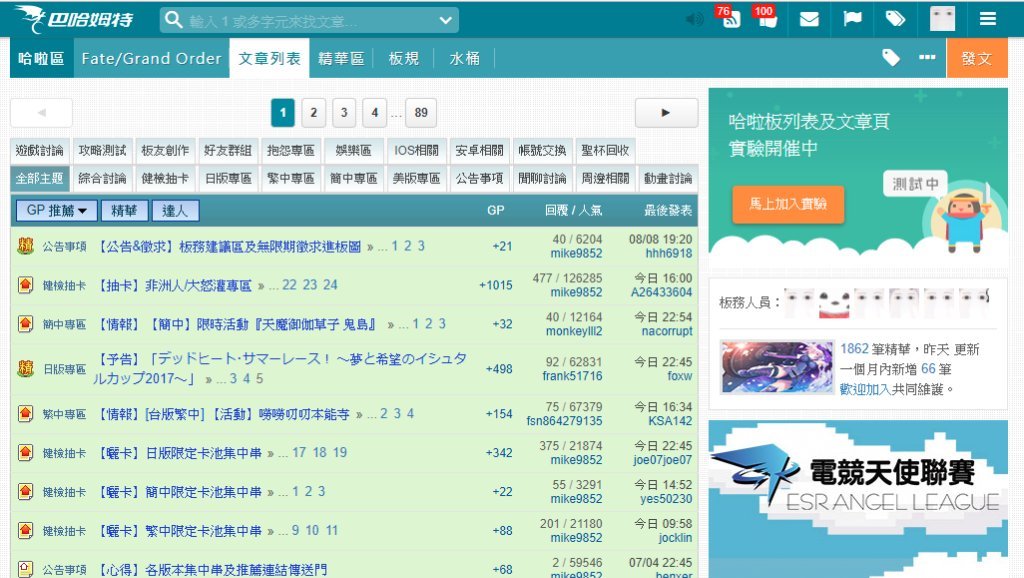Open 板規 tab
The image size is (1024, 578).
point(404,58)
